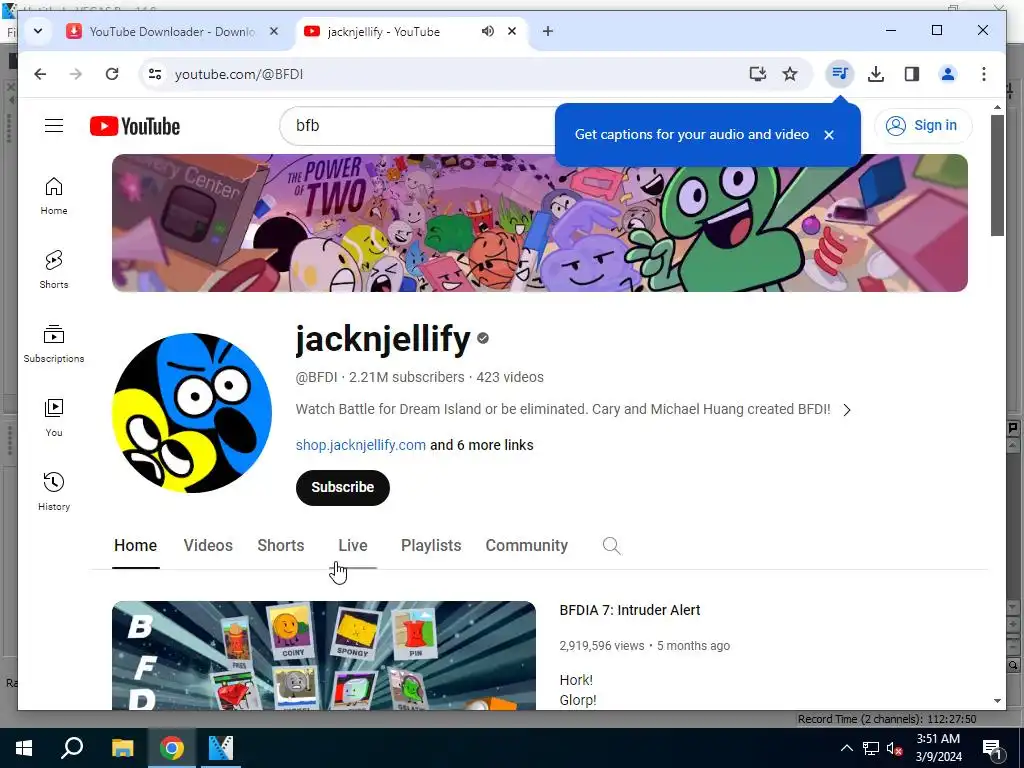Toggle Chrome side panel
The height and width of the screenshot is (768, 1024).
[912, 74]
